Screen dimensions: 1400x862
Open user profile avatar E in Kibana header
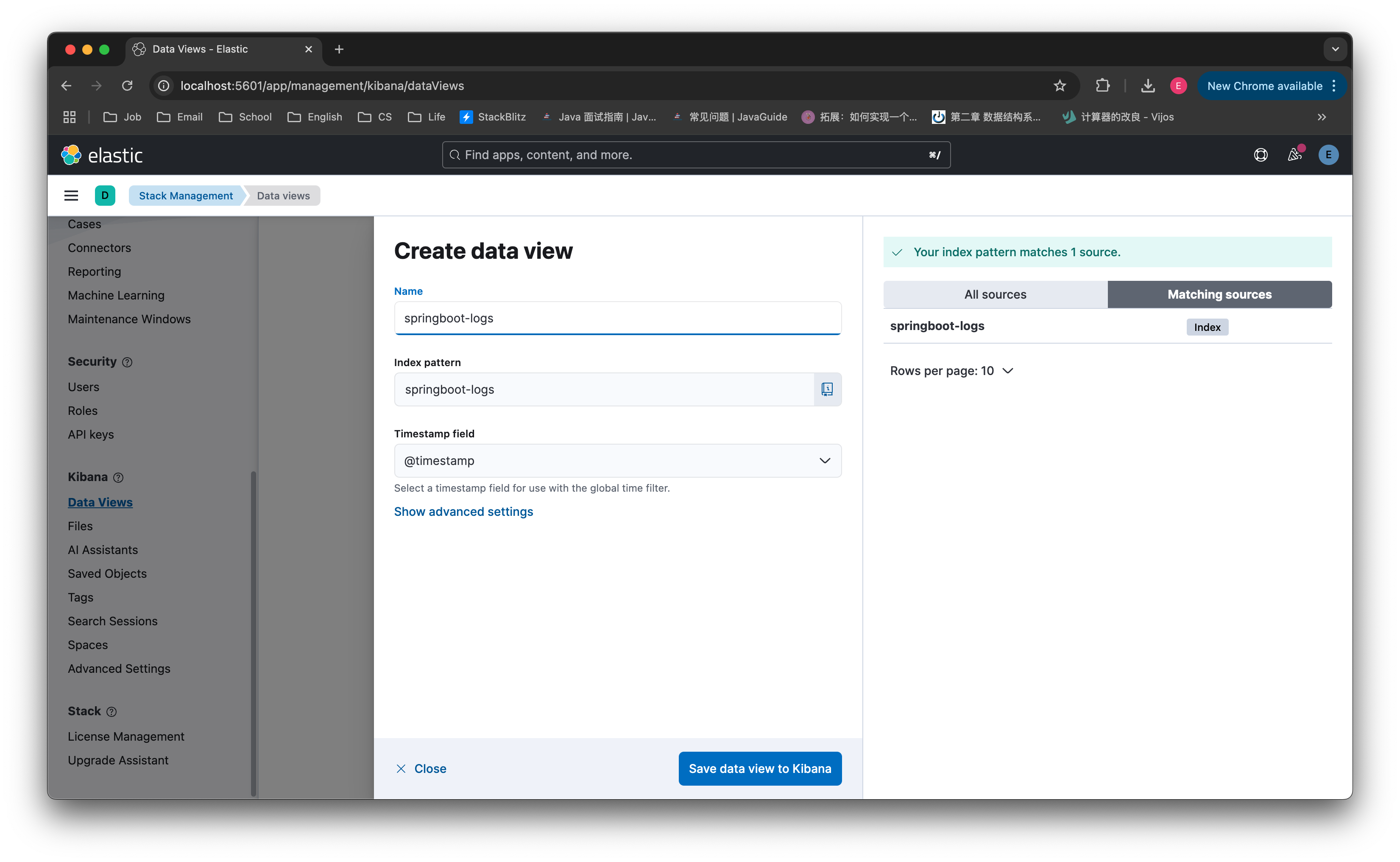[1328, 155]
